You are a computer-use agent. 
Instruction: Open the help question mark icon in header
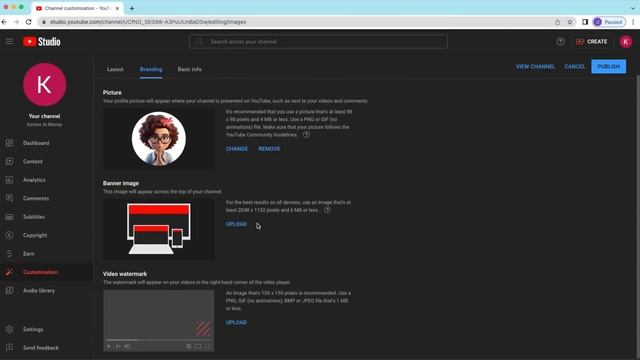560,41
